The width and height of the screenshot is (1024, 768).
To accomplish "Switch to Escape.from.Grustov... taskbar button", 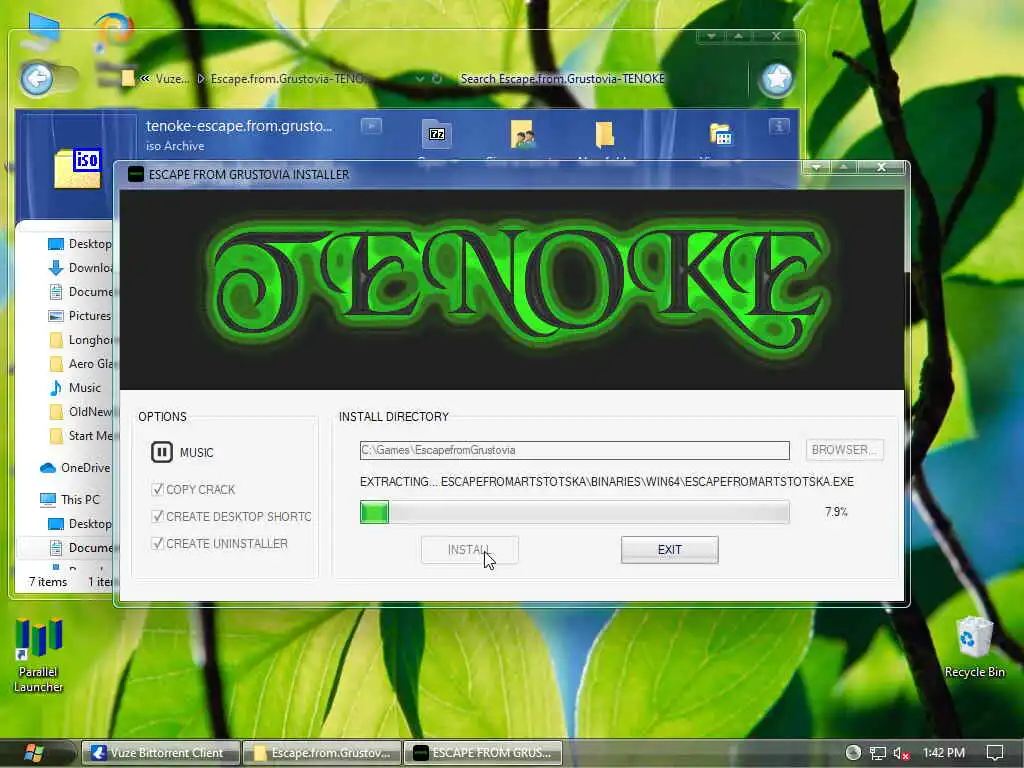I will [323, 753].
